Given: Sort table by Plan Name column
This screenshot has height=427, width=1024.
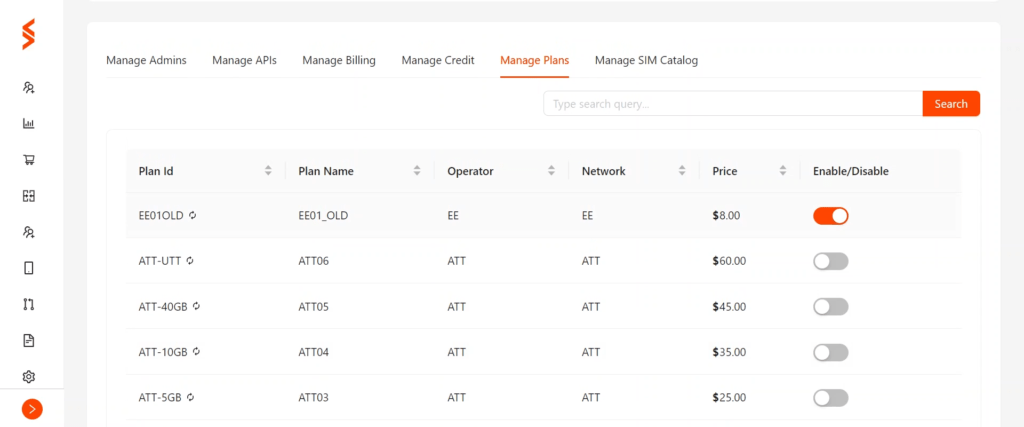Looking at the screenshot, I should tap(417, 171).
